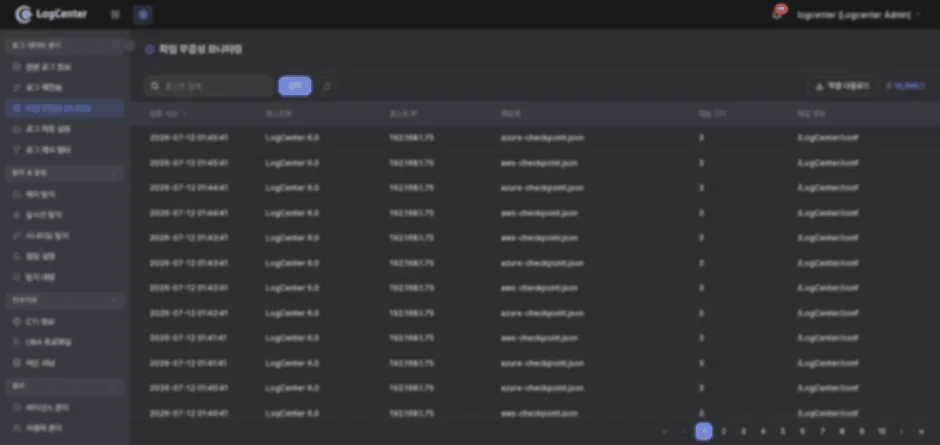Select azure-checkpoint.json in the 01:42:41 row
940x445 pixels.
(x=542, y=313)
